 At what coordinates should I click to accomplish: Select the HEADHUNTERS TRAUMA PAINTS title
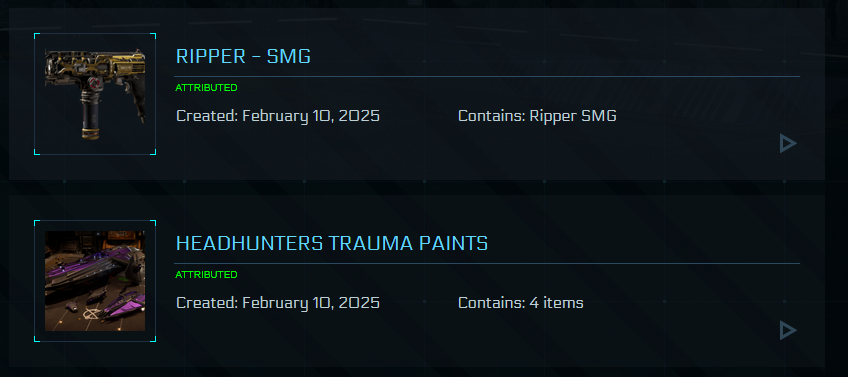pos(332,243)
